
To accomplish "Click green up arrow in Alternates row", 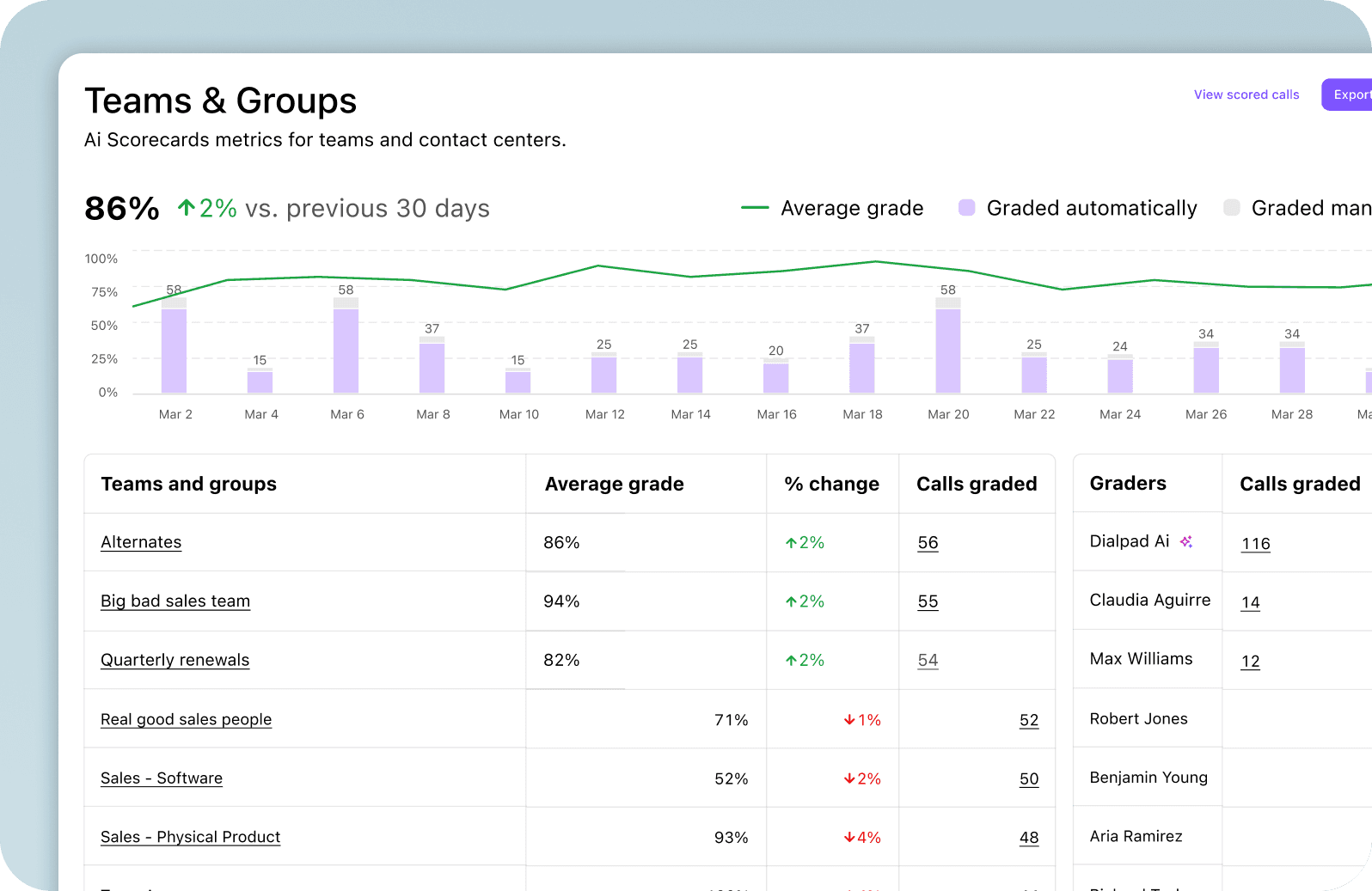I will [791, 543].
